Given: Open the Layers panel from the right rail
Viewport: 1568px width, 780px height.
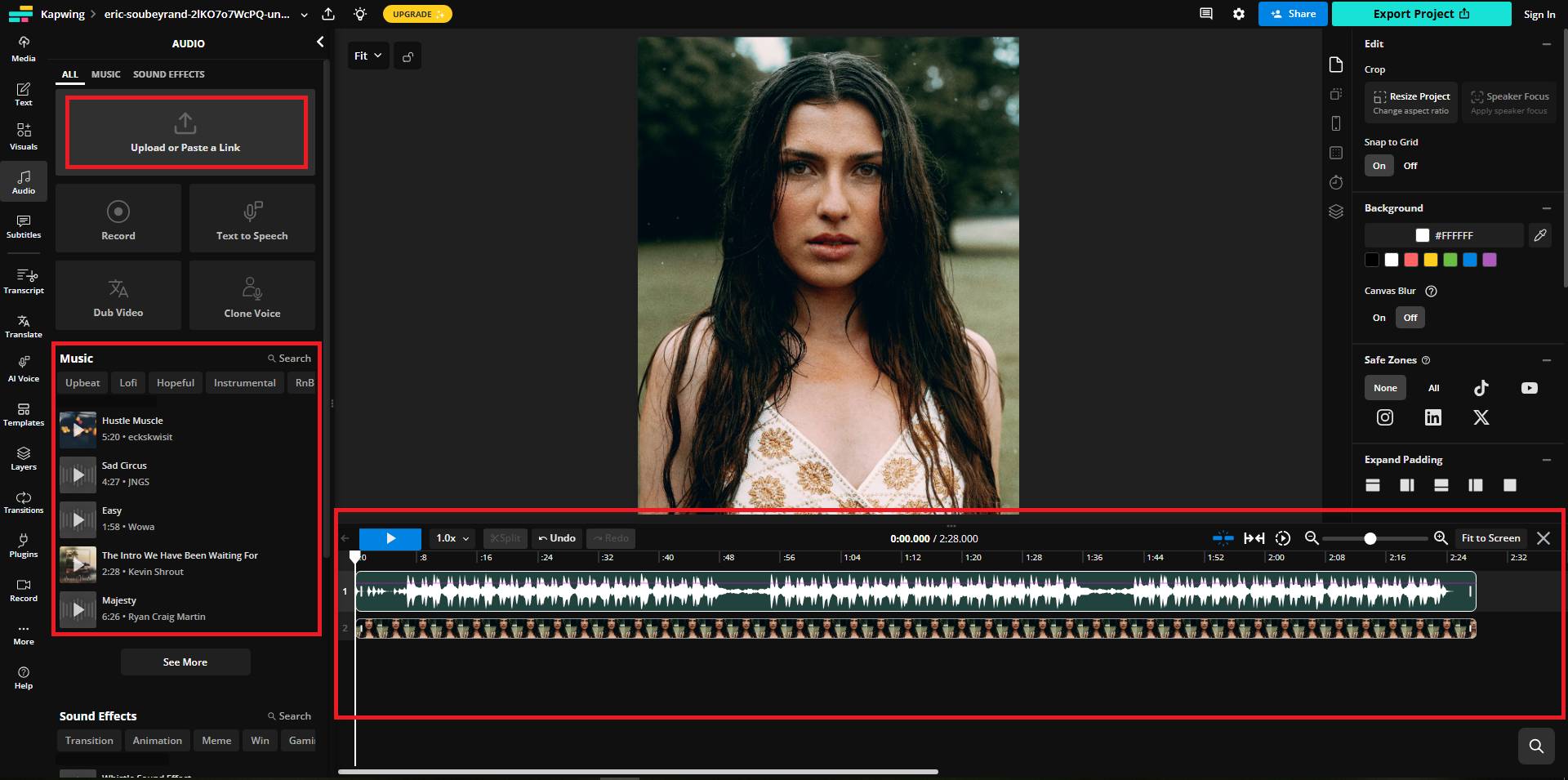Looking at the screenshot, I should pyautogui.click(x=1337, y=212).
